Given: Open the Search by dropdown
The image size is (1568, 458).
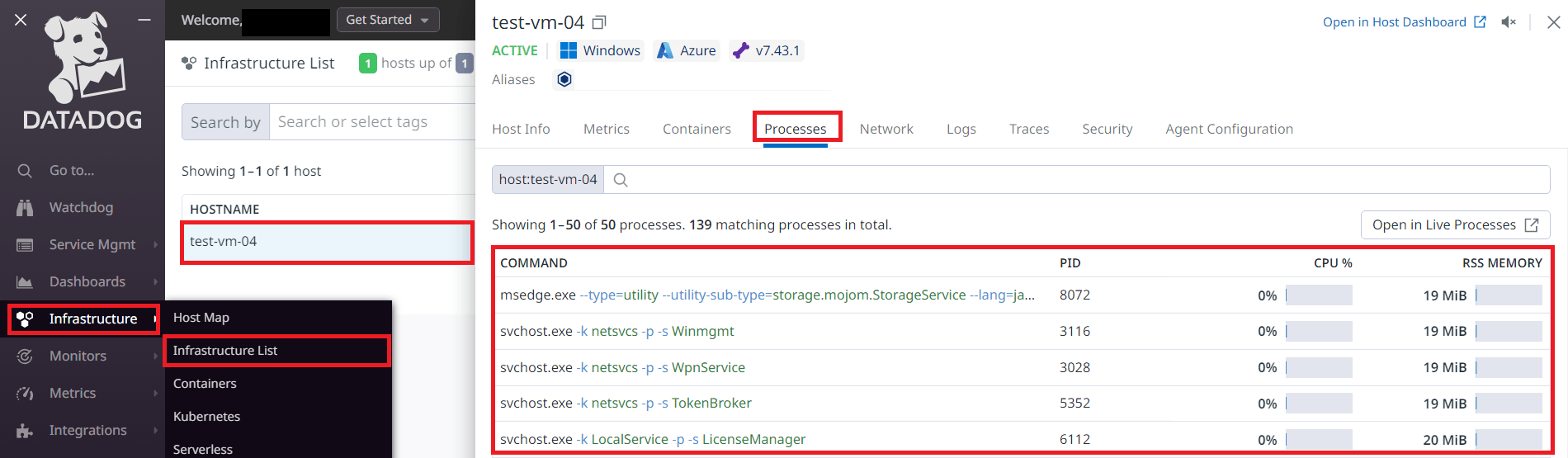Looking at the screenshot, I should pyautogui.click(x=225, y=122).
